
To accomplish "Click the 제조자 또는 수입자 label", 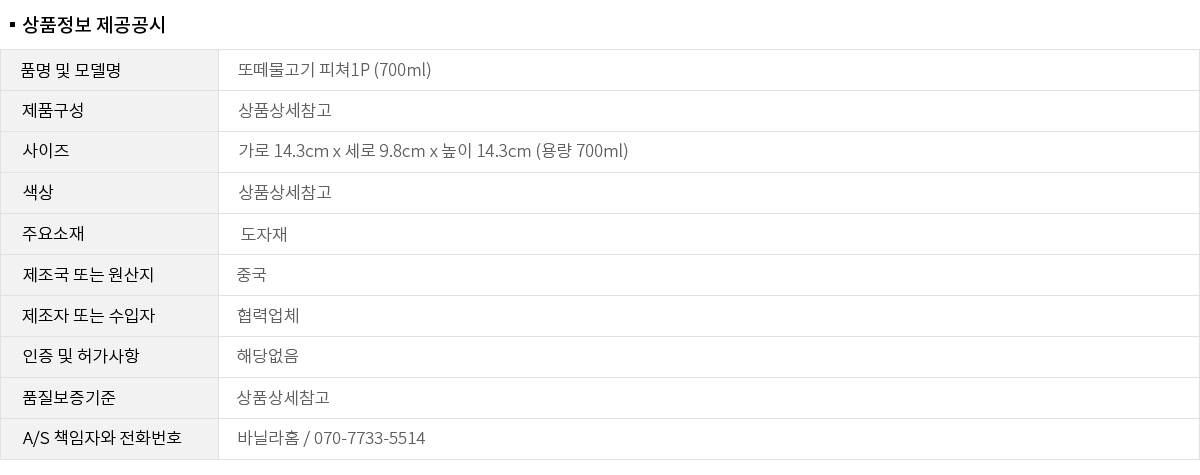I will tap(88, 316).
